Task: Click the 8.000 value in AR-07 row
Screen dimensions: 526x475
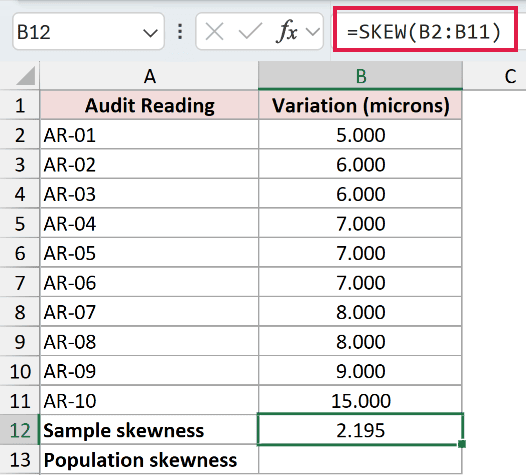Action: [x=360, y=312]
